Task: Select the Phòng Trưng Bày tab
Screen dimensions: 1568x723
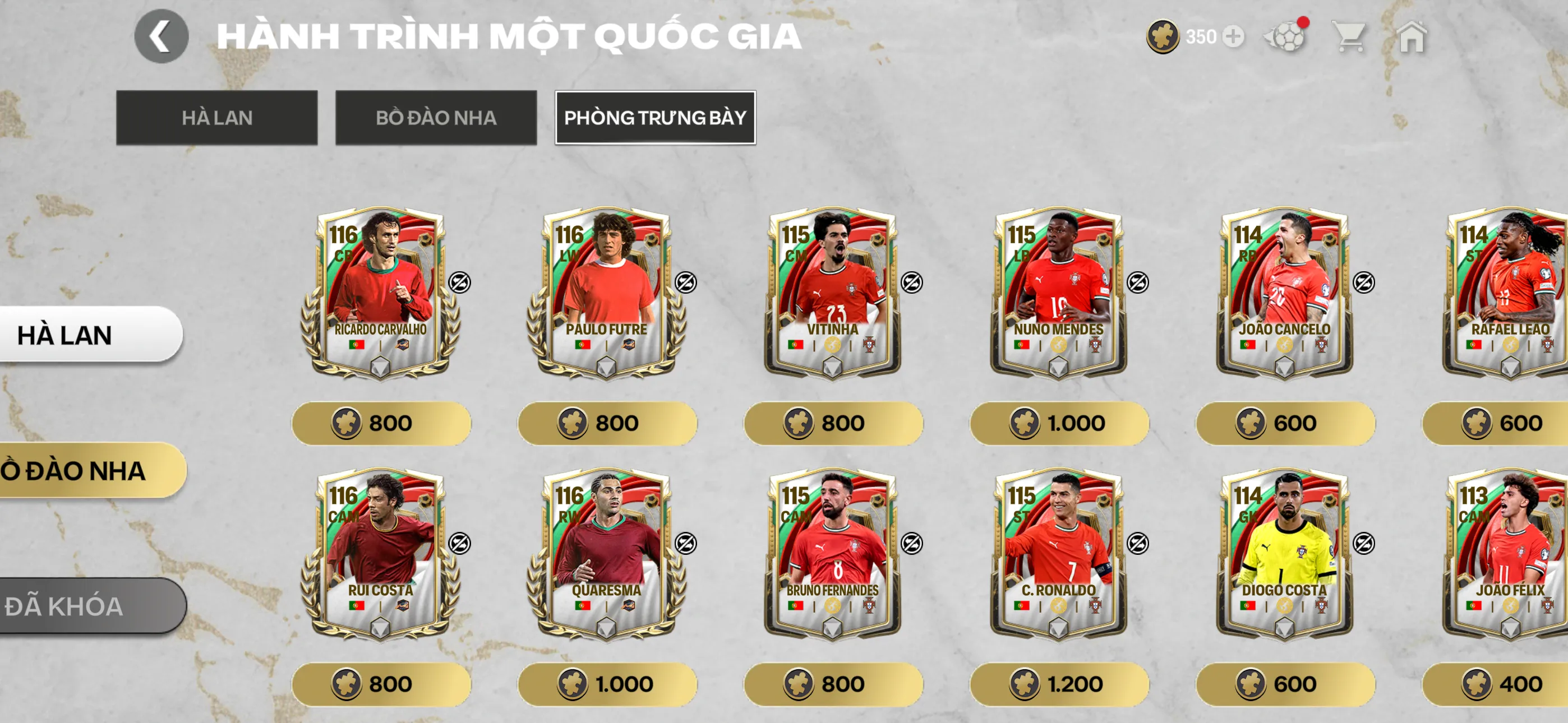Action: click(x=656, y=118)
